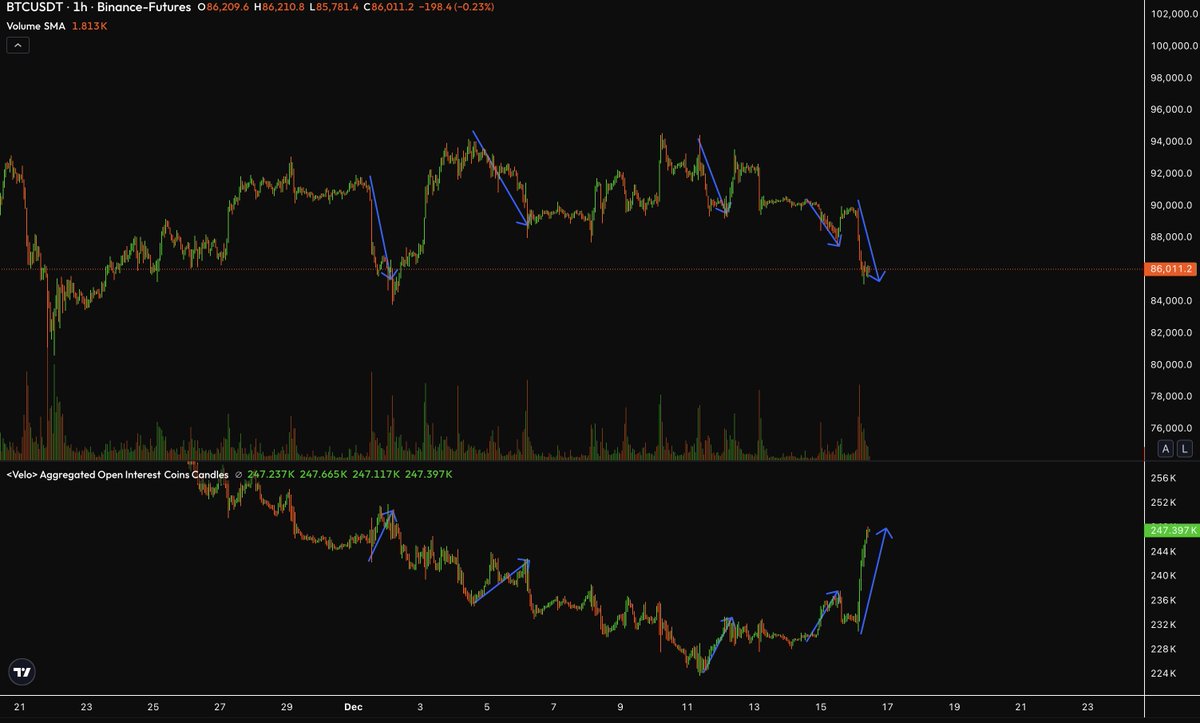Click the Velo low value 247.117K
The height and width of the screenshot is (723, 1200).
coord(376,474)
